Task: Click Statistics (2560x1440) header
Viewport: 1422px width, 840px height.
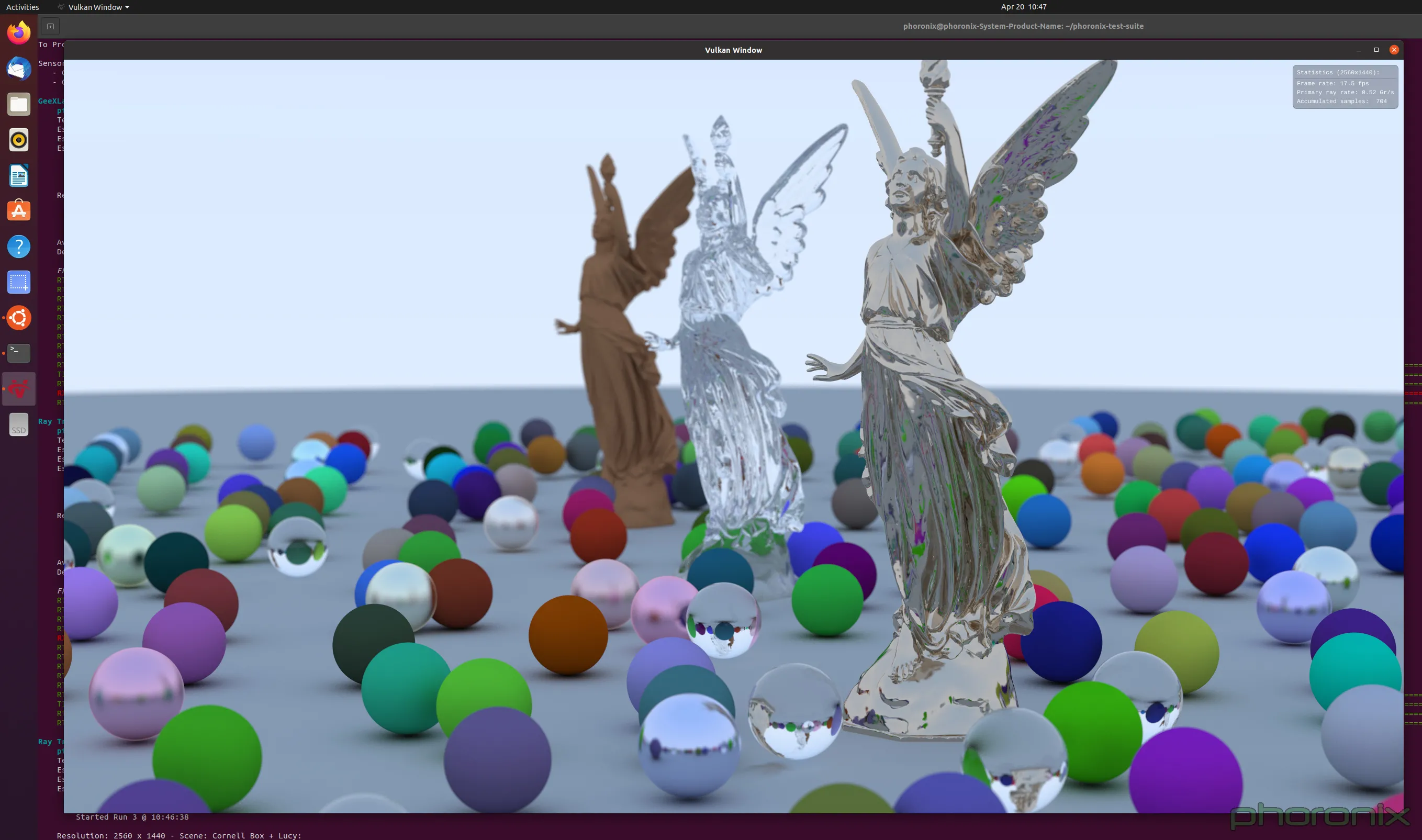Action: coord(1338,72)
